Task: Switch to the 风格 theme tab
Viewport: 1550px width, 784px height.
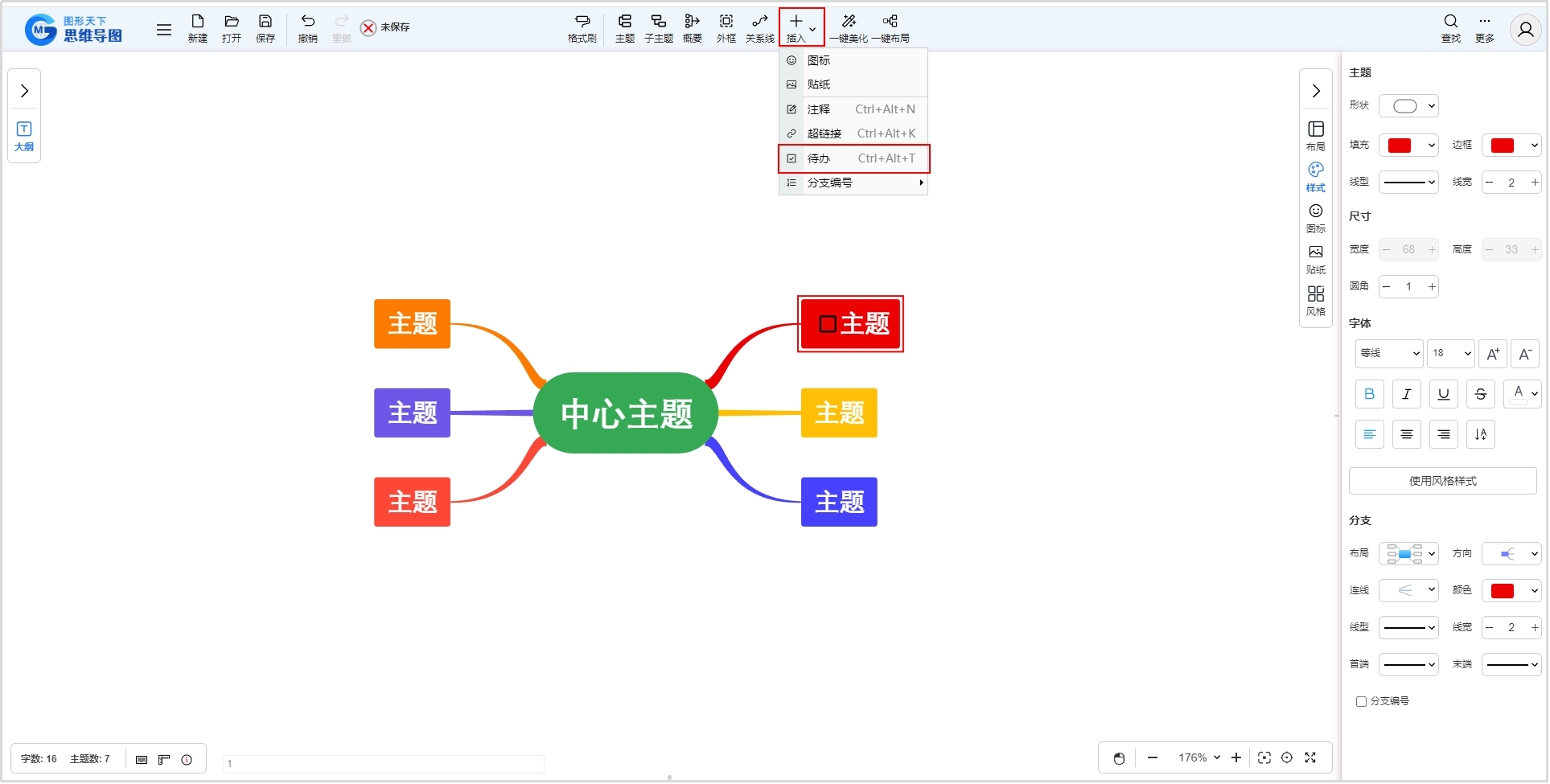Action: [x=1316, y=302]
